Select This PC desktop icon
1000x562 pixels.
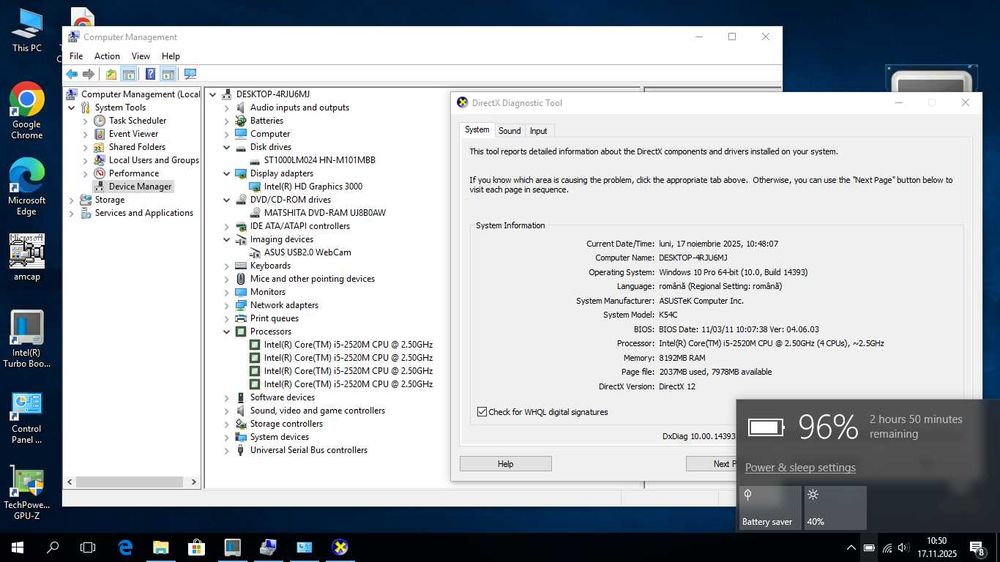click(27, 31)
